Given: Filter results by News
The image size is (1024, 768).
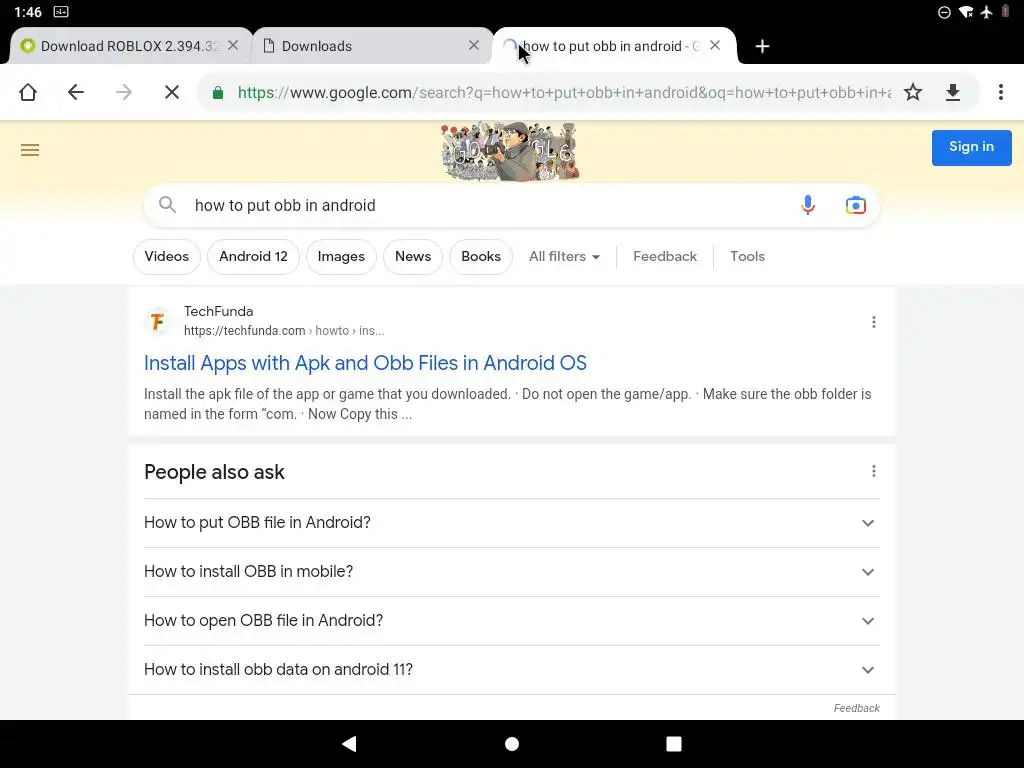Looking at the screenshot, I should tap(413, 257).
